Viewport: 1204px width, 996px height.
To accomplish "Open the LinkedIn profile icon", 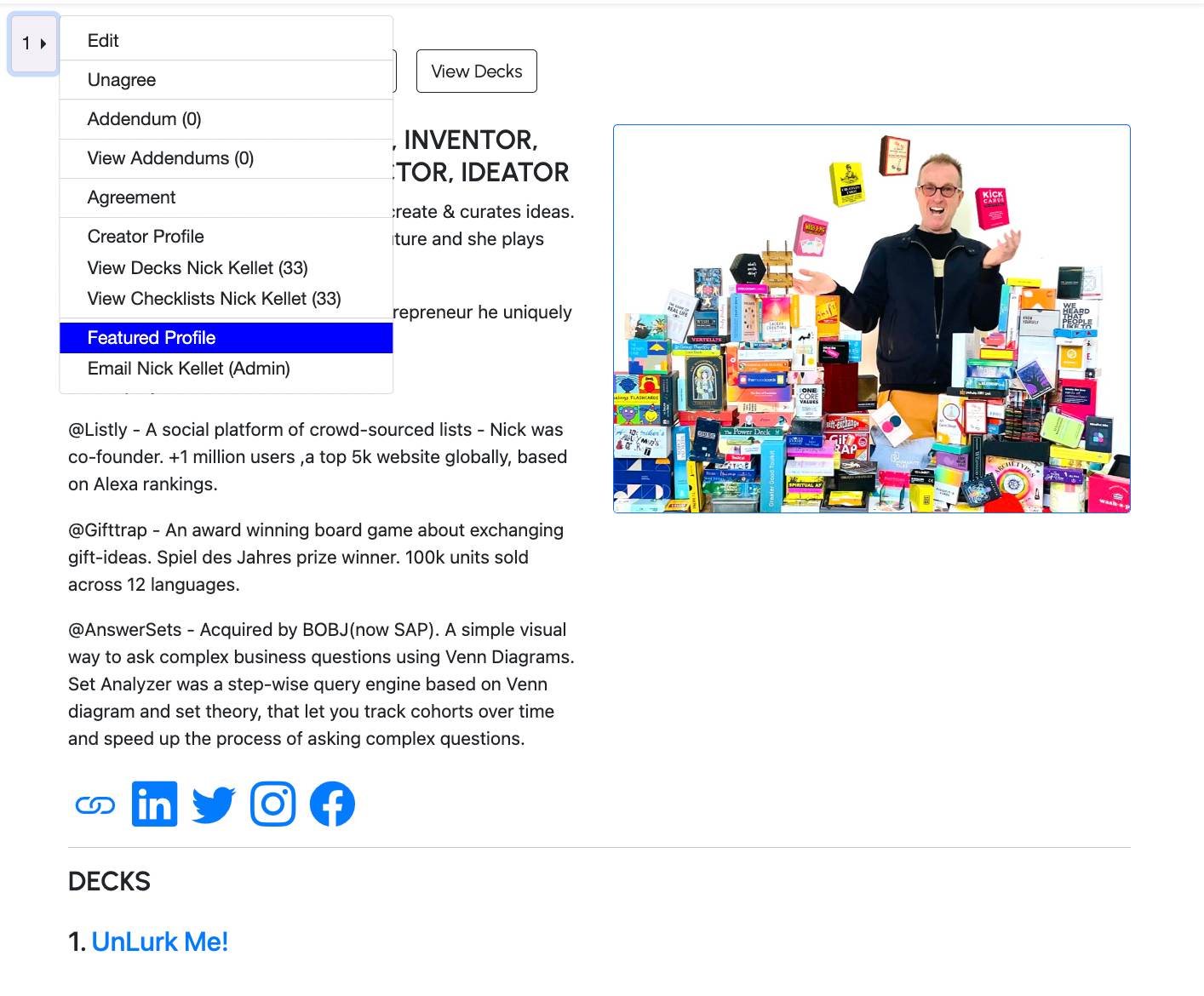I will click(155, 804).
